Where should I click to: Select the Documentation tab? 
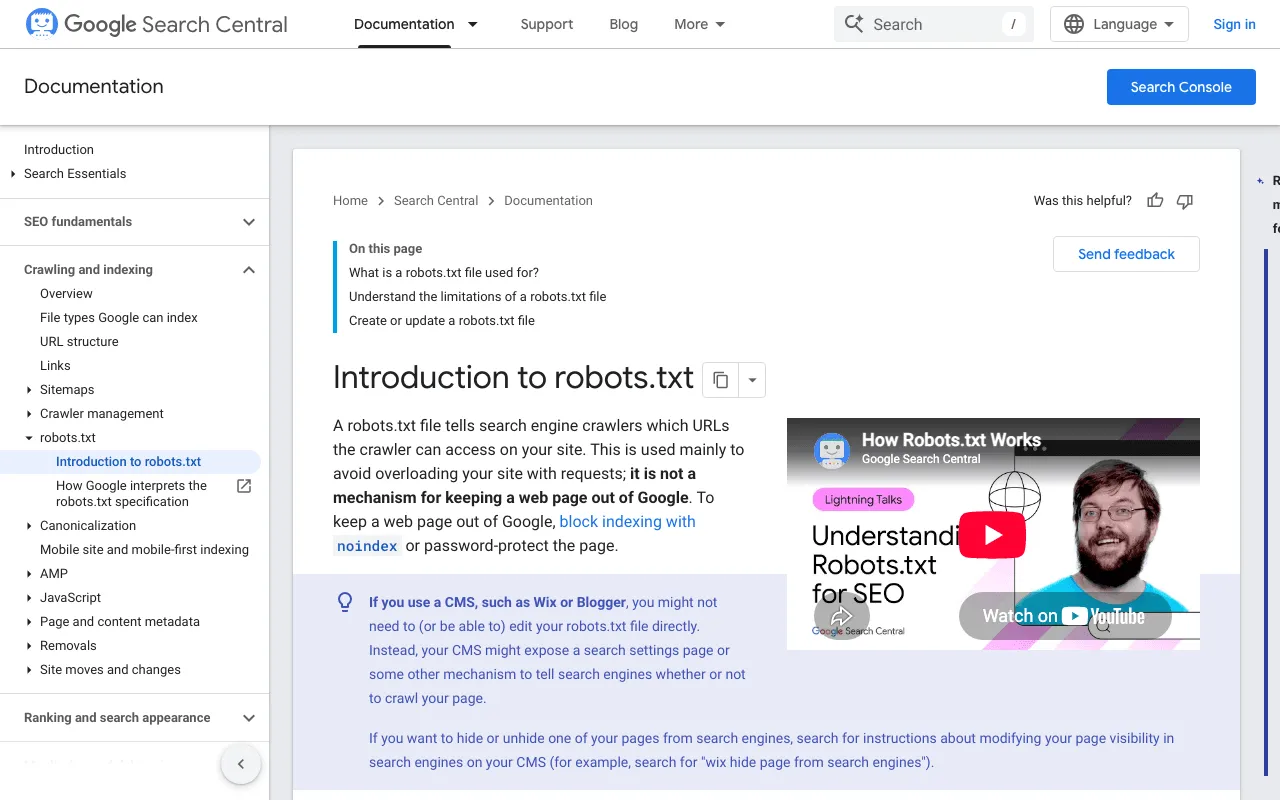click(x=404, y=24)
